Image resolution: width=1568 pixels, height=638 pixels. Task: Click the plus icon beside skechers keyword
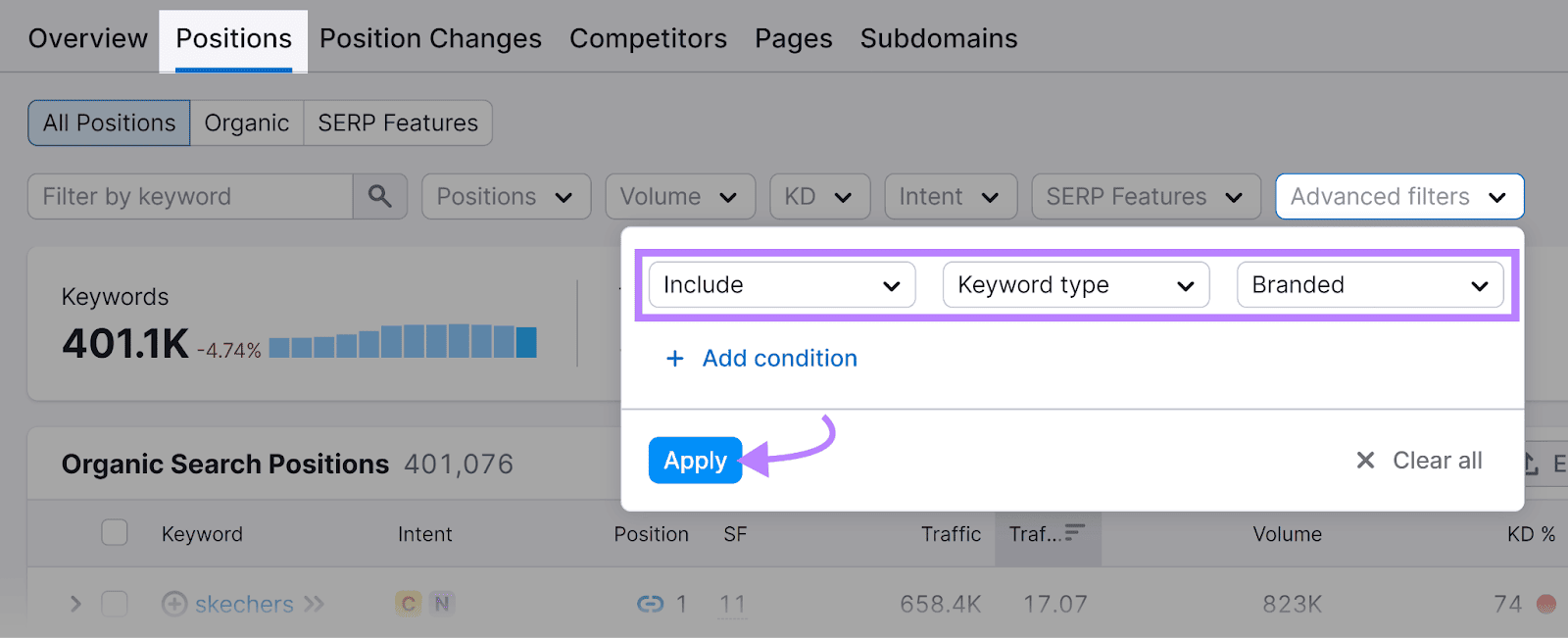click(x=172, y=604)
